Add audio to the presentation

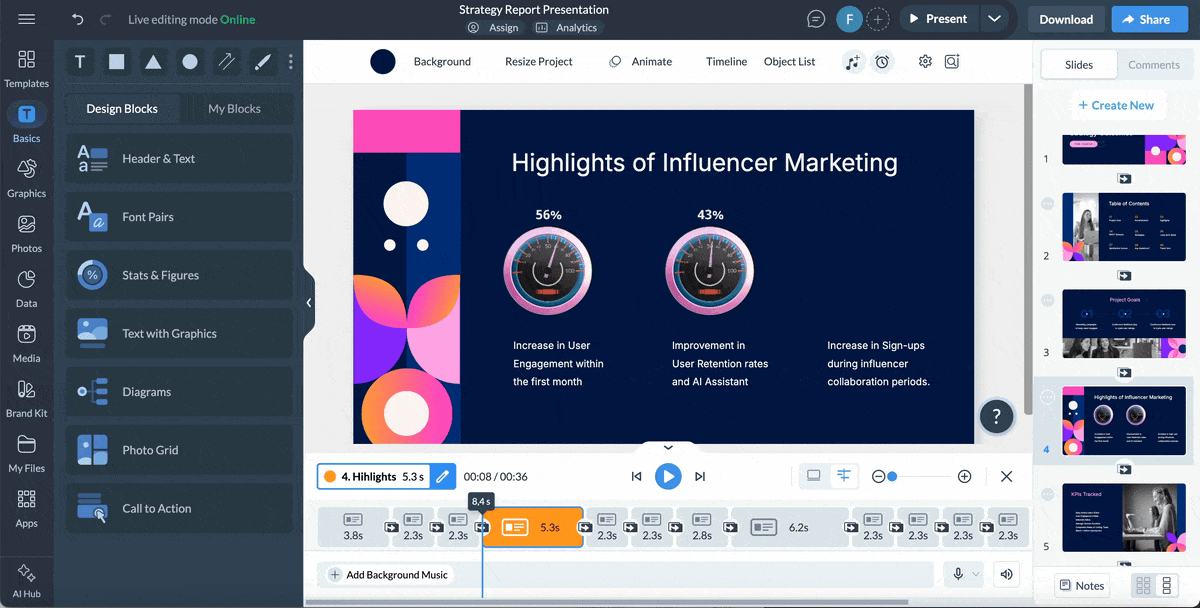853,63
